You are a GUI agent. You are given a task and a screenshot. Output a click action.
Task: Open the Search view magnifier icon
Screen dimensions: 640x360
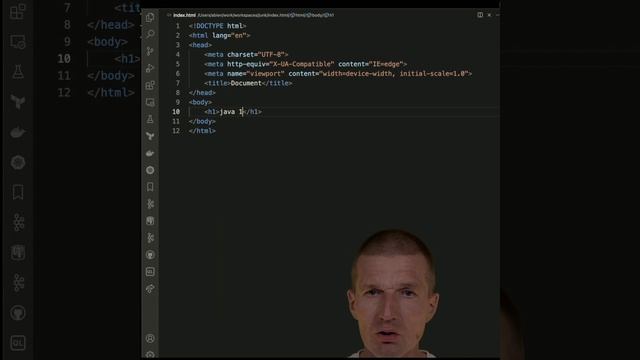pos(150,34)
